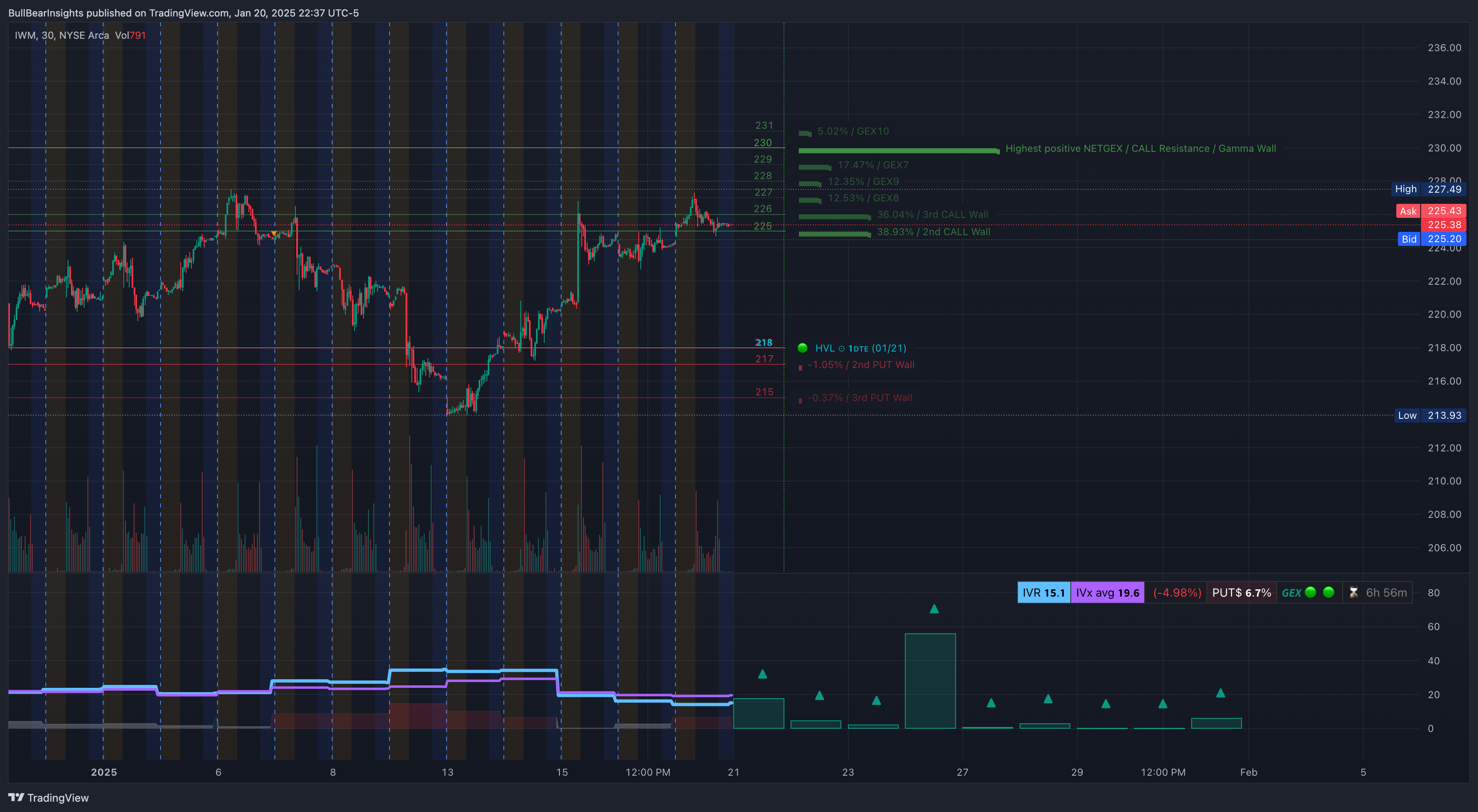
Task: Click the BullBearInsights published header text
Action: 184,13
